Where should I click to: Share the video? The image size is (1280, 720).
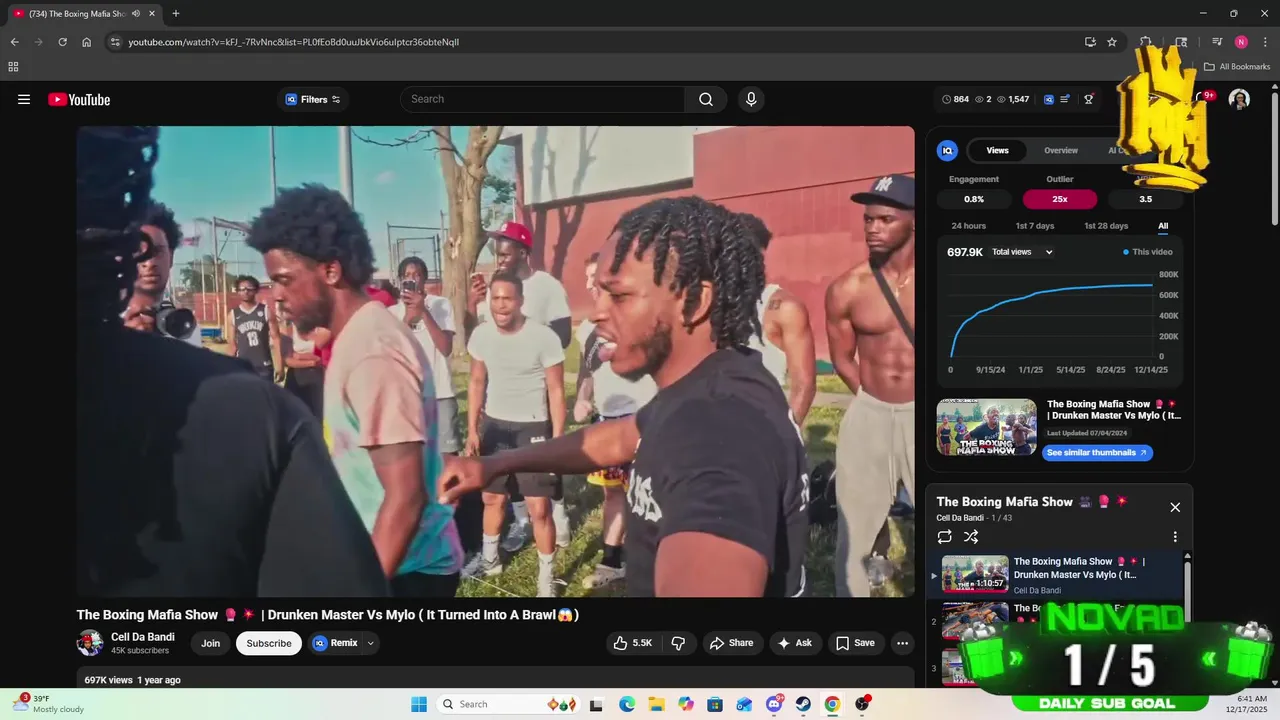[731, 643]
